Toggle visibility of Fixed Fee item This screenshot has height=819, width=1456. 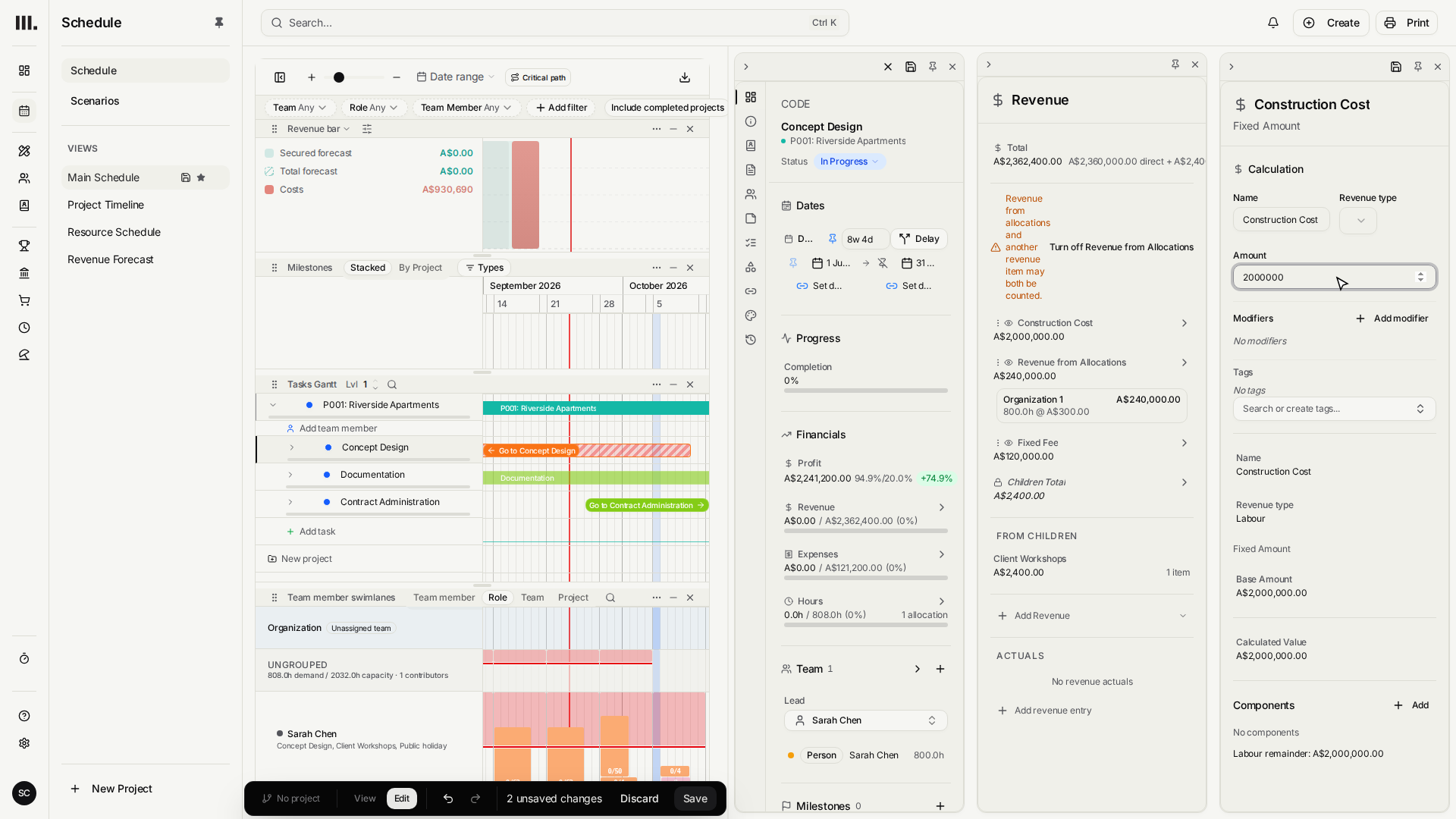click(1009, 443)
